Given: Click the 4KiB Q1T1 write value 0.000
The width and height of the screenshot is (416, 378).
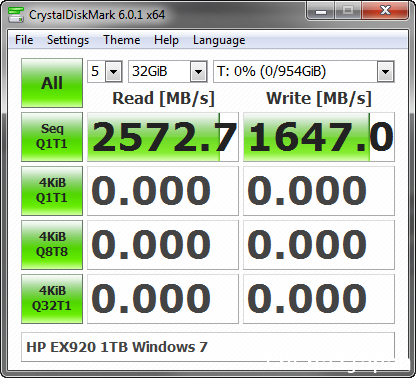Looking at the screenshot, I should tap(319, 191).
